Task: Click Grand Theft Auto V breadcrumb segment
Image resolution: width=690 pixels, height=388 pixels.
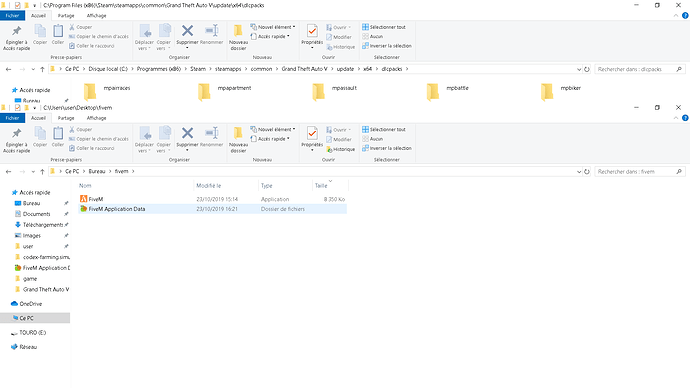Action: coord(305,69)
